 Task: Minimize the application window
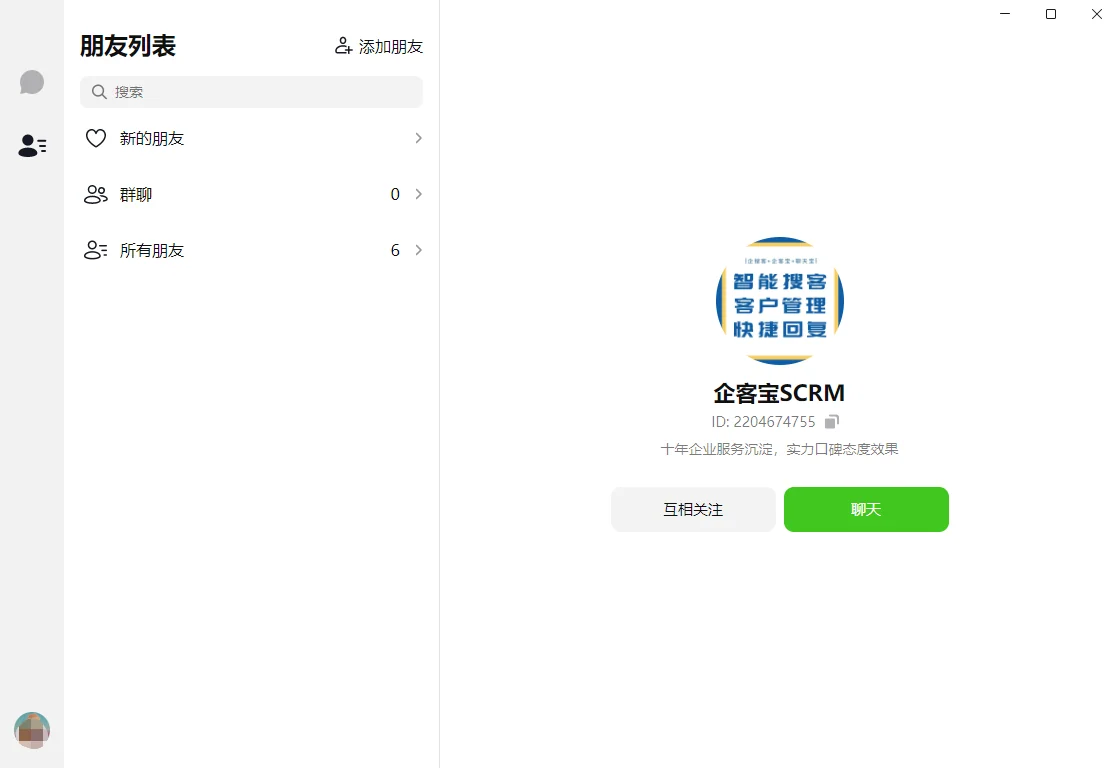pyautogui.click(x=1005, y=14)
